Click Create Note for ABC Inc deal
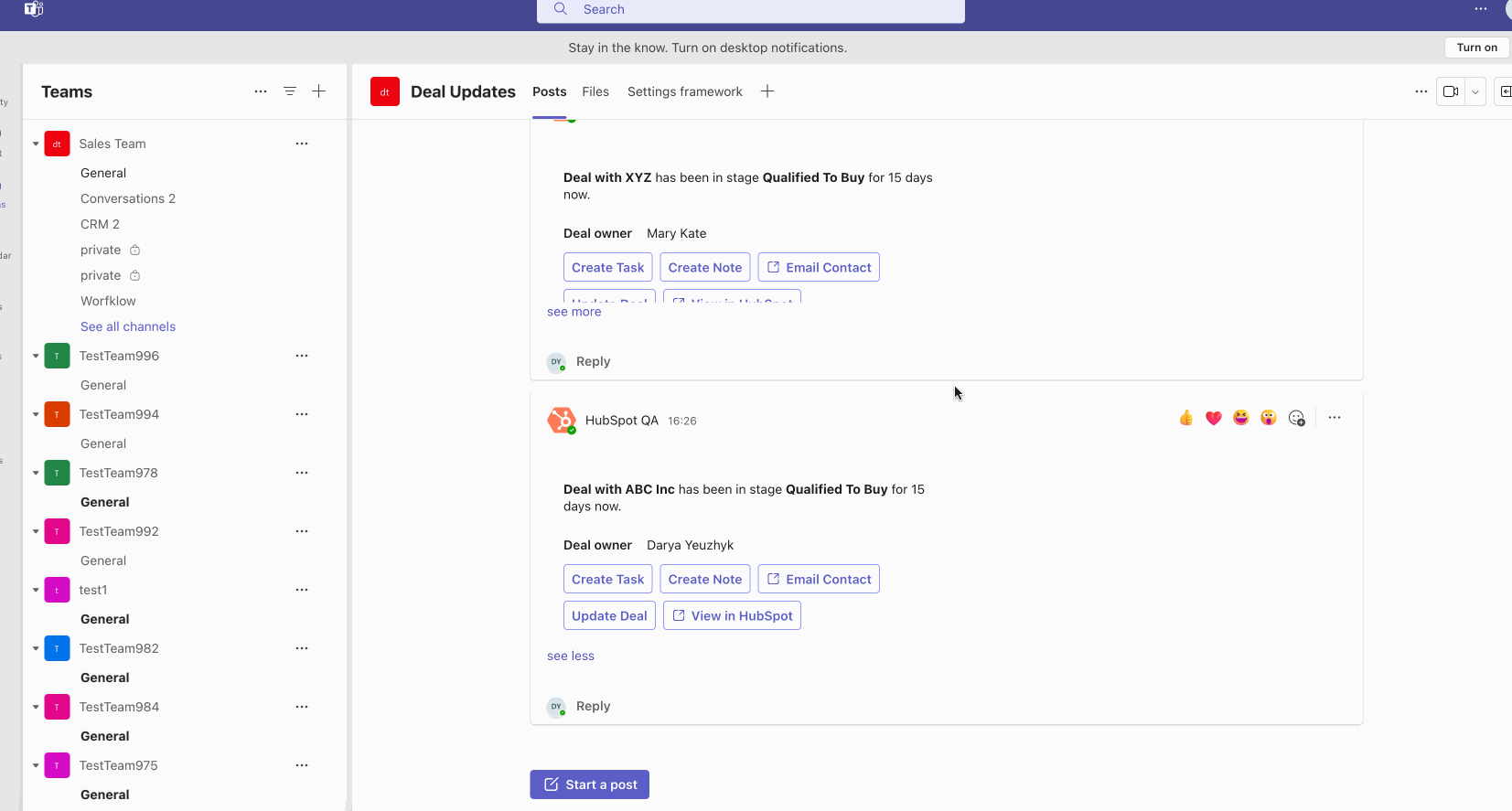The height and width of the screenshot is (811, 1512). [705, 579]
